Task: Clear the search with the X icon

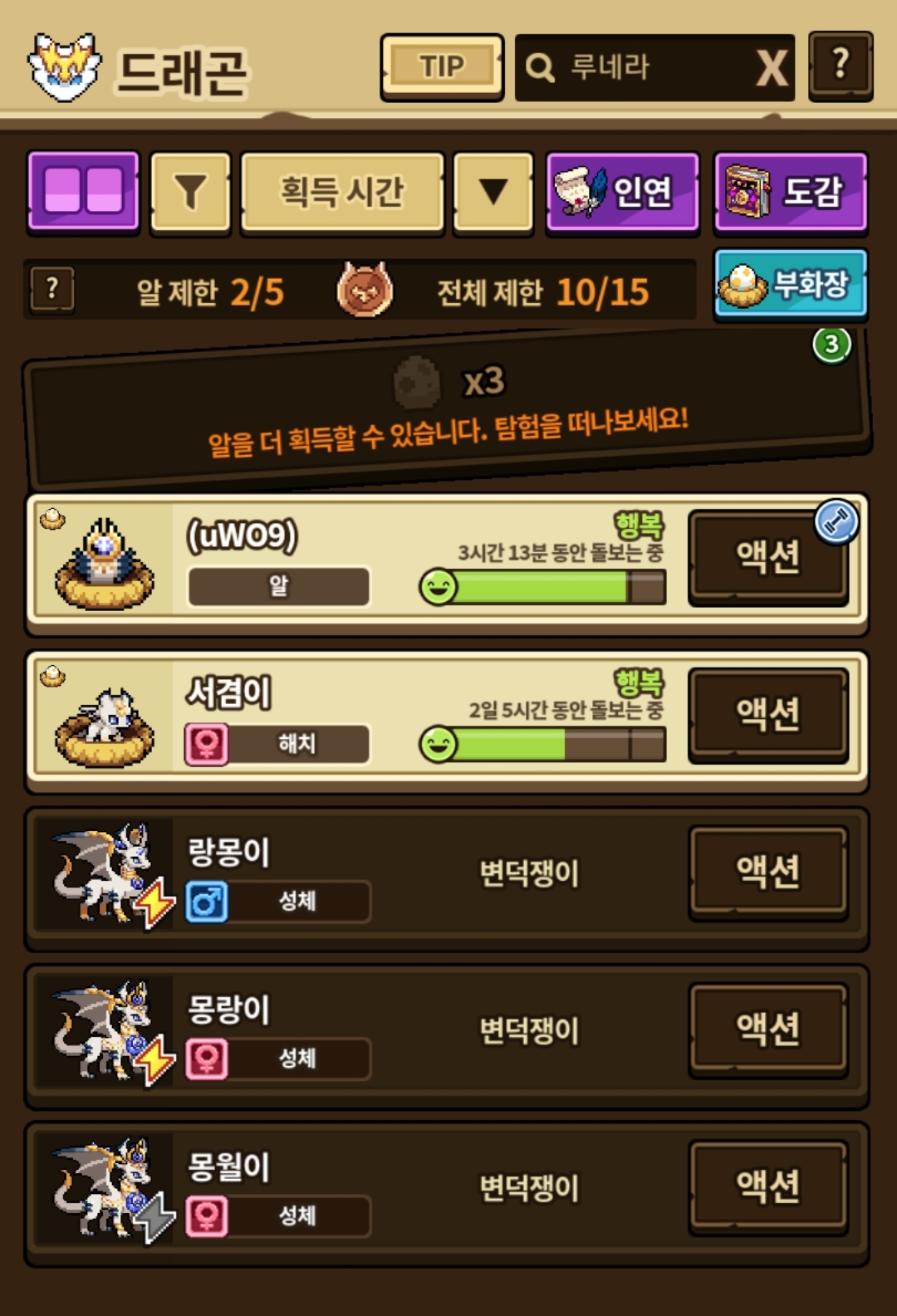Action: tap(772, 68)
